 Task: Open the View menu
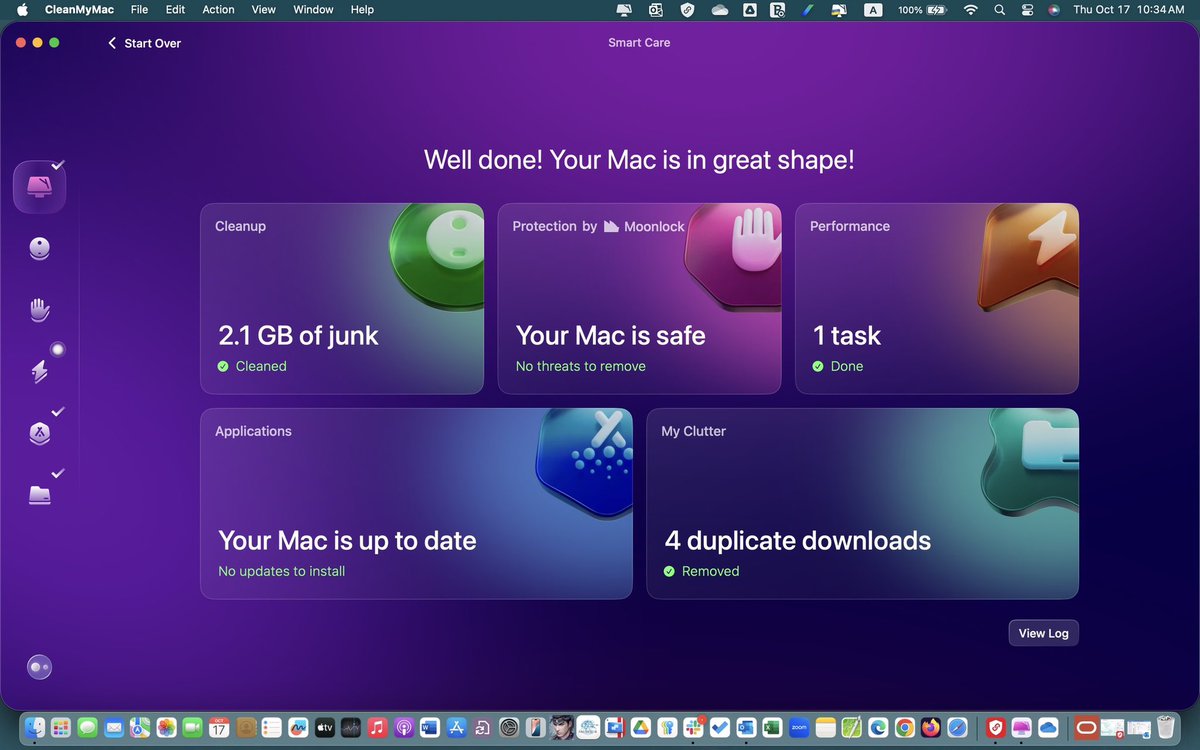(264, 9)
